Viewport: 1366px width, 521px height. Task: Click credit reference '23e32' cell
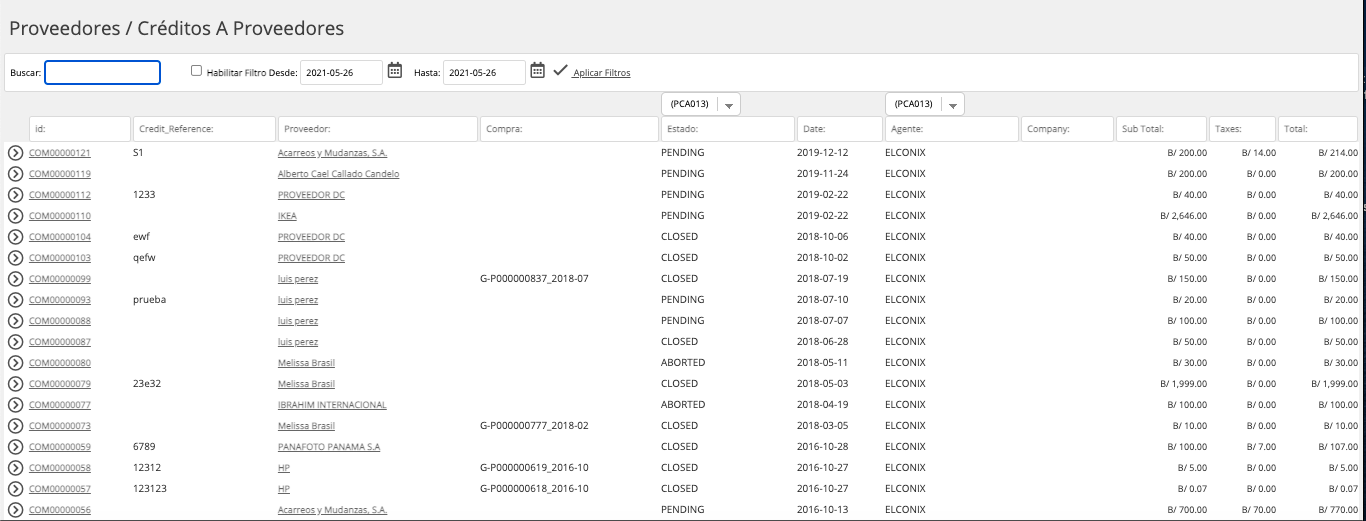[x=147, y=384]
